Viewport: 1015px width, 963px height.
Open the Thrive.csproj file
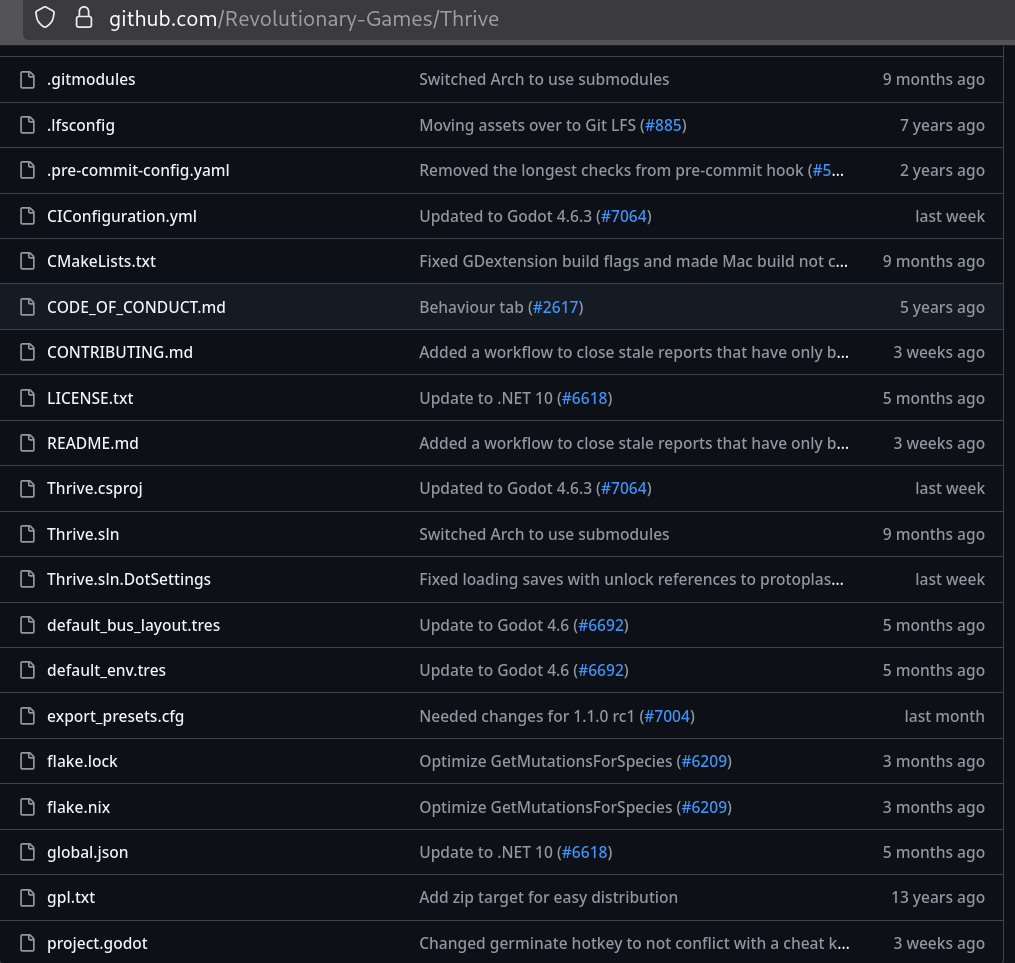coord(95,489)
